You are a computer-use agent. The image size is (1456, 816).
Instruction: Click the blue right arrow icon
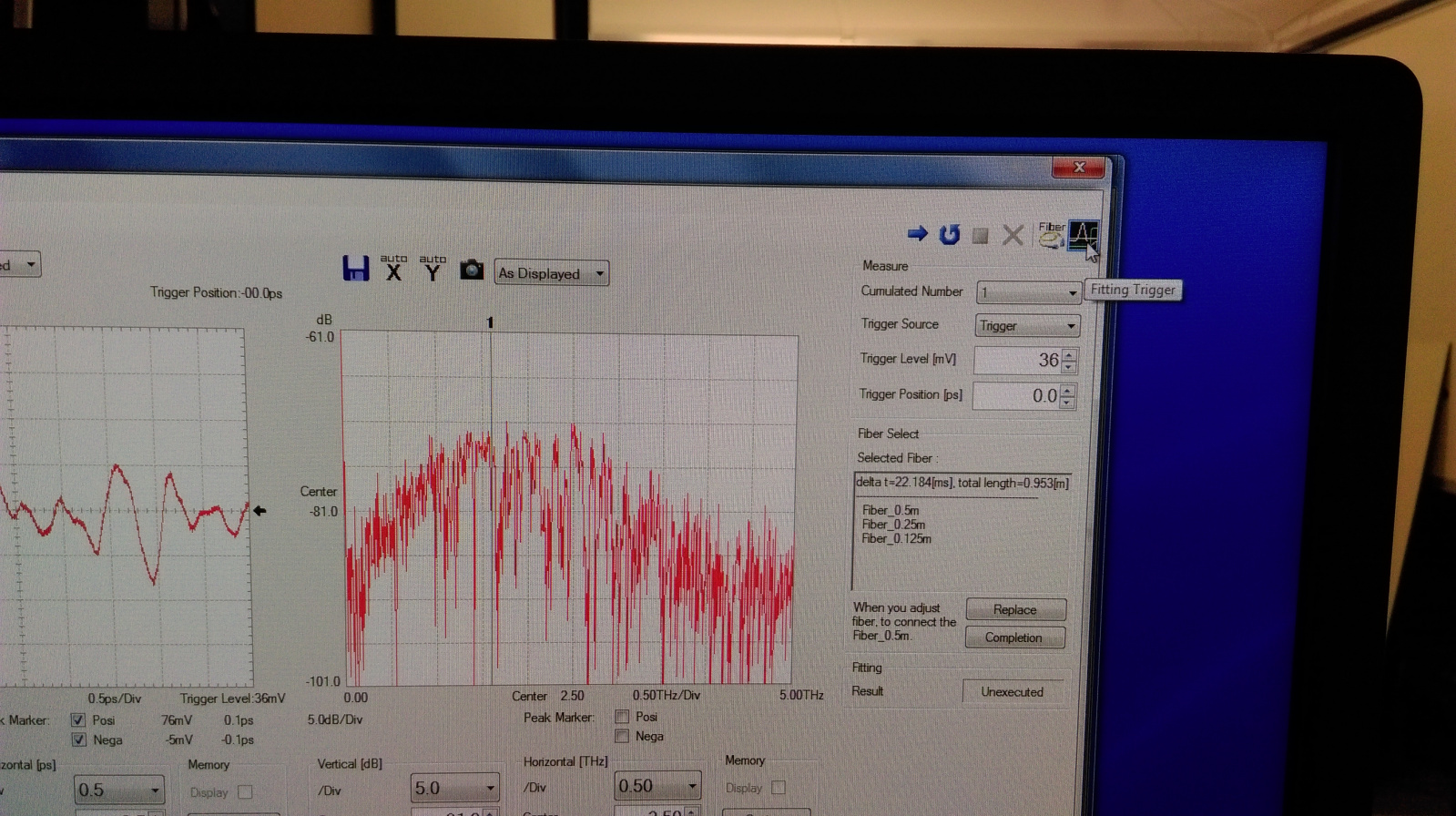[917, 234]
